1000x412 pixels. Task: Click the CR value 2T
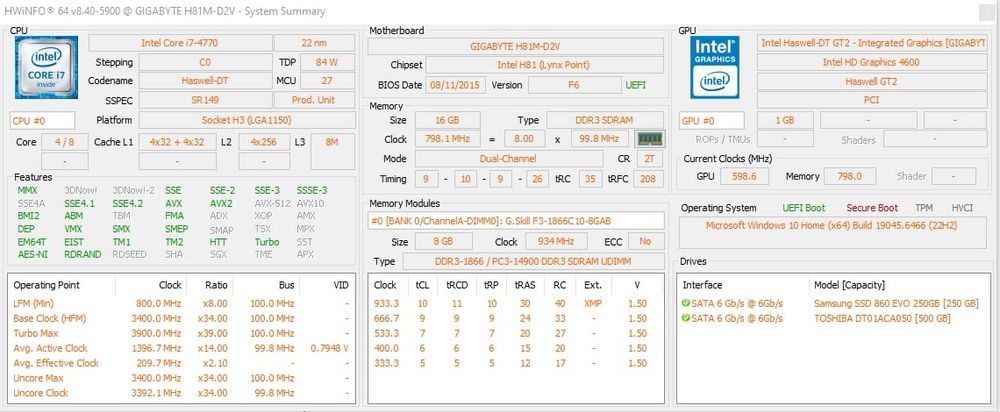point(649,159)
